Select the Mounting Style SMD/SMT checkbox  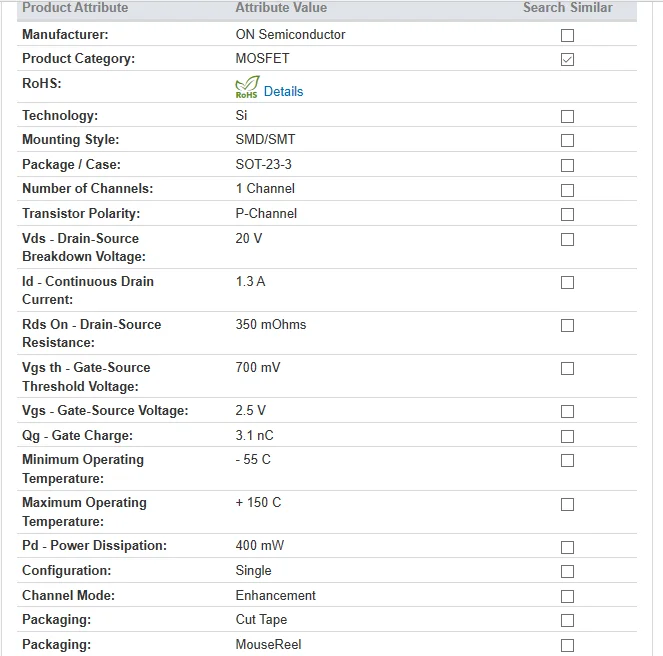pyautogui.click(x=567, y=140)
